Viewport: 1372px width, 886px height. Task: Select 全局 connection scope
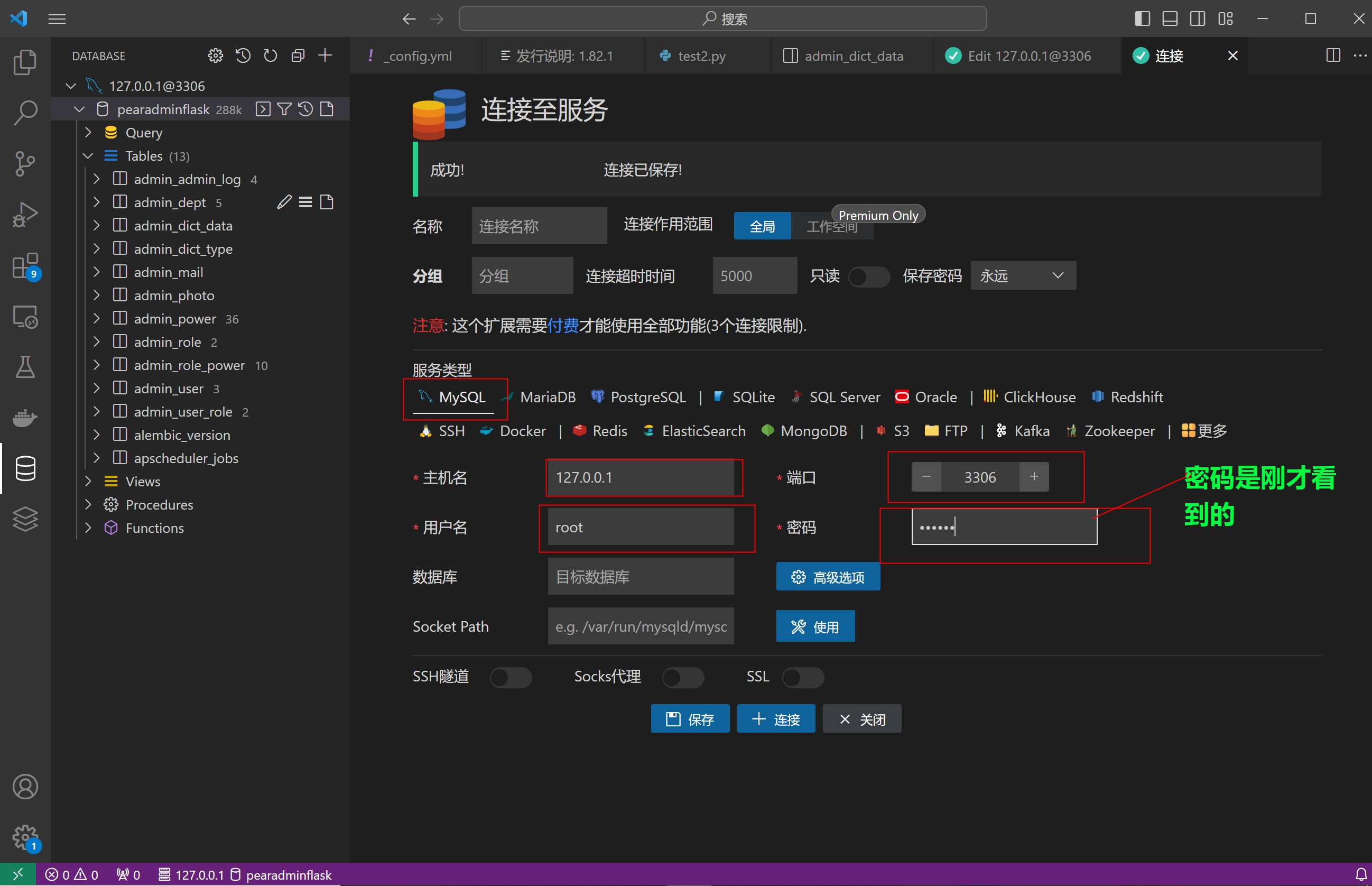pos(763,226)
